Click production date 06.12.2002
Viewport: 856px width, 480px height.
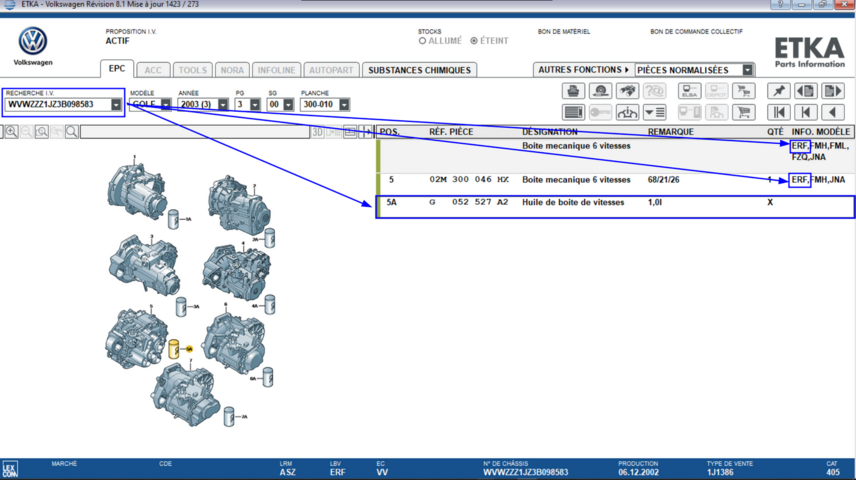[638, 472]
